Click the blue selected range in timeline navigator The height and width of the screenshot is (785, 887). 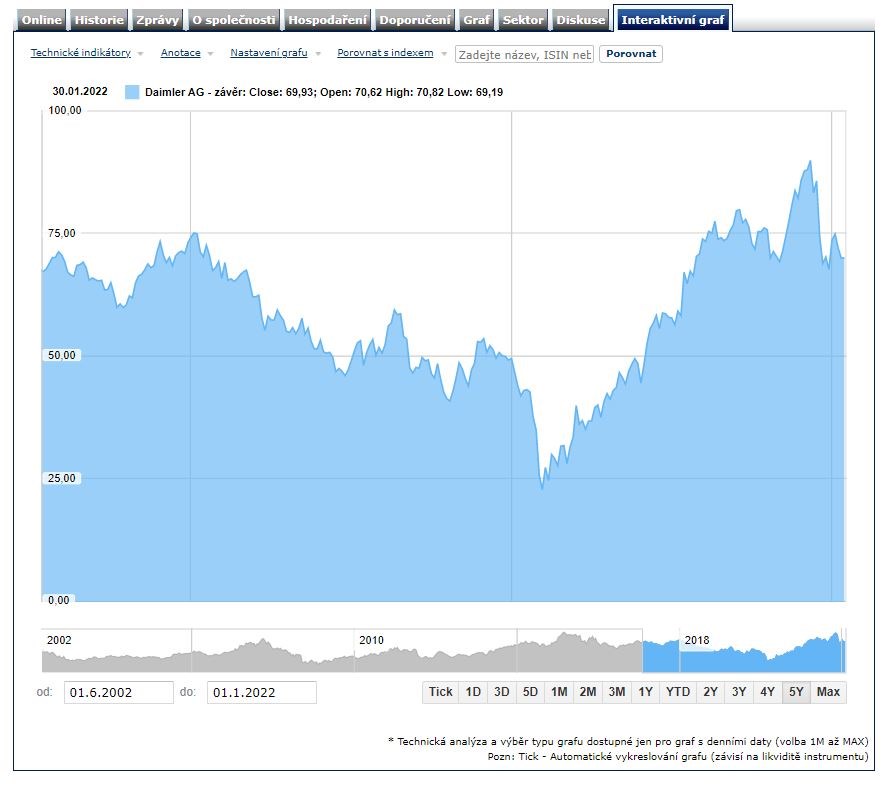pos(743,655)
